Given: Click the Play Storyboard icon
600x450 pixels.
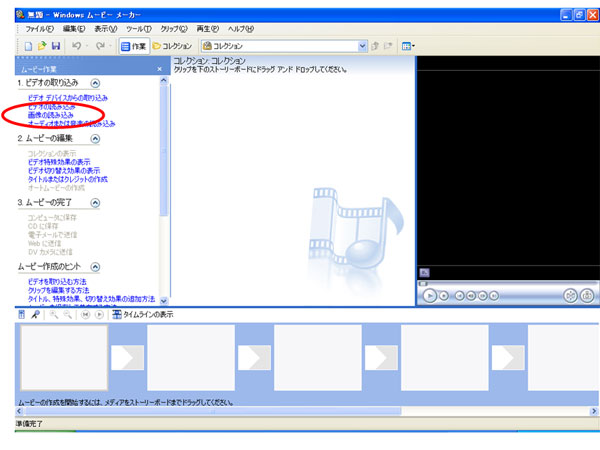Looking at the screenshot, I should click(x=99, y=315).
